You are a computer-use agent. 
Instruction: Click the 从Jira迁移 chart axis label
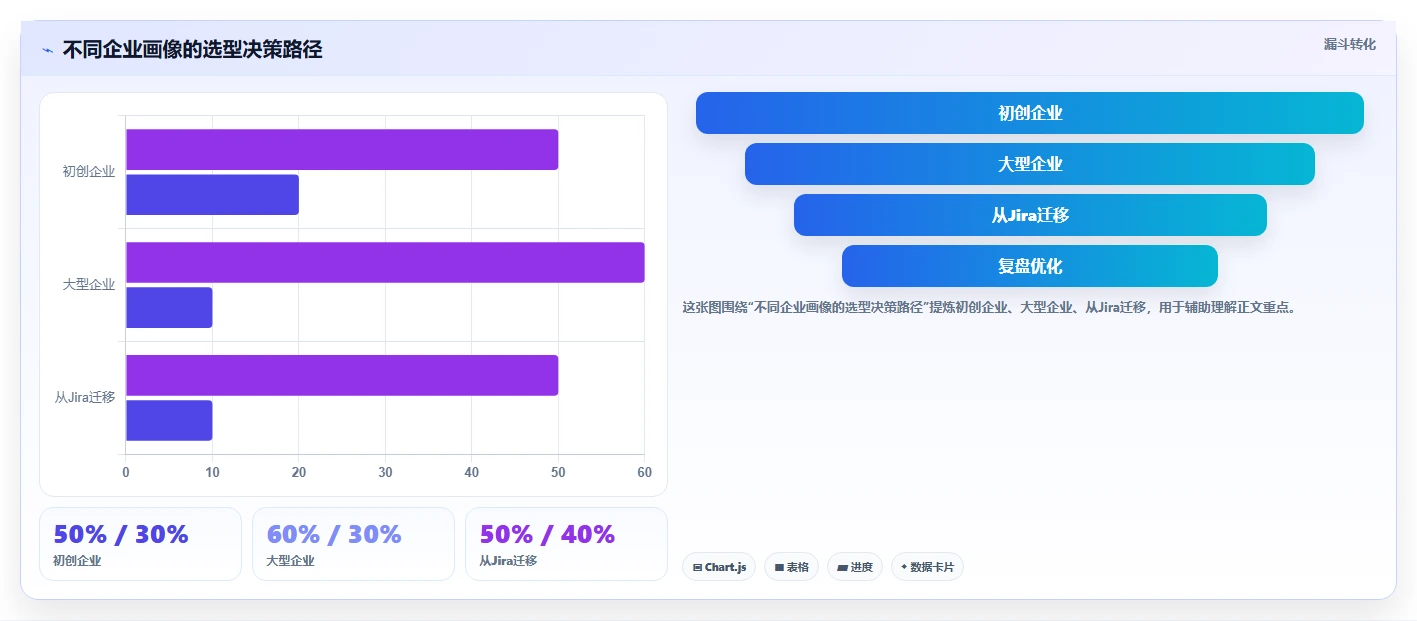click(85, 397)
